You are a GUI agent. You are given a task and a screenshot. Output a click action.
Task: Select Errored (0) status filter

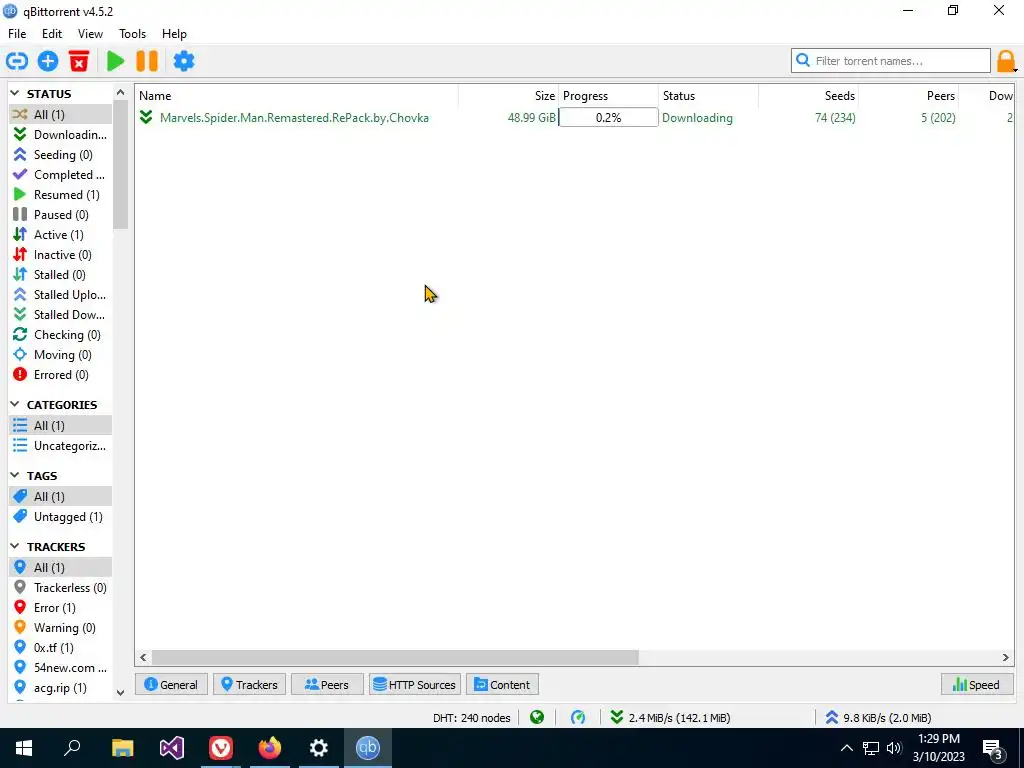pos(61,375)
